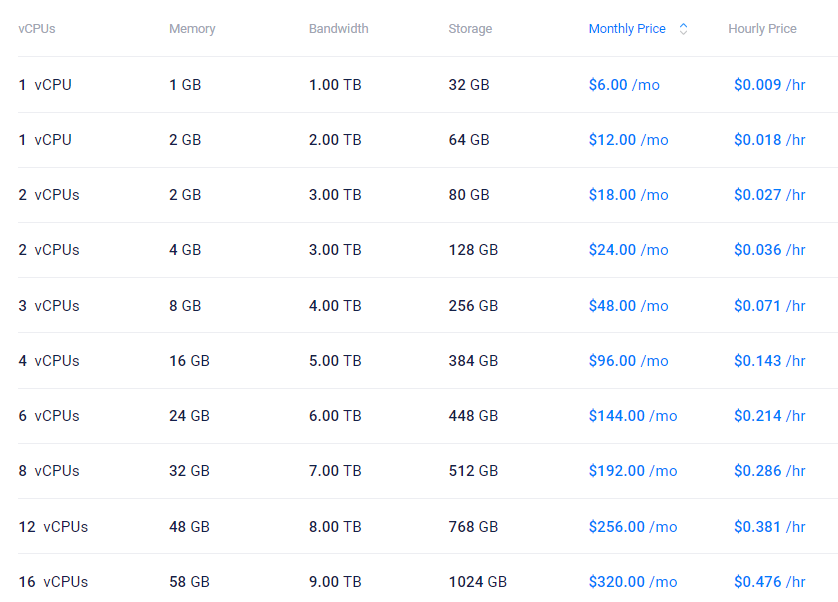Click the $144.00 /mo monthly price
This screenshot has width=838, height=602.
pyautogui.click(x=633, y=416)
